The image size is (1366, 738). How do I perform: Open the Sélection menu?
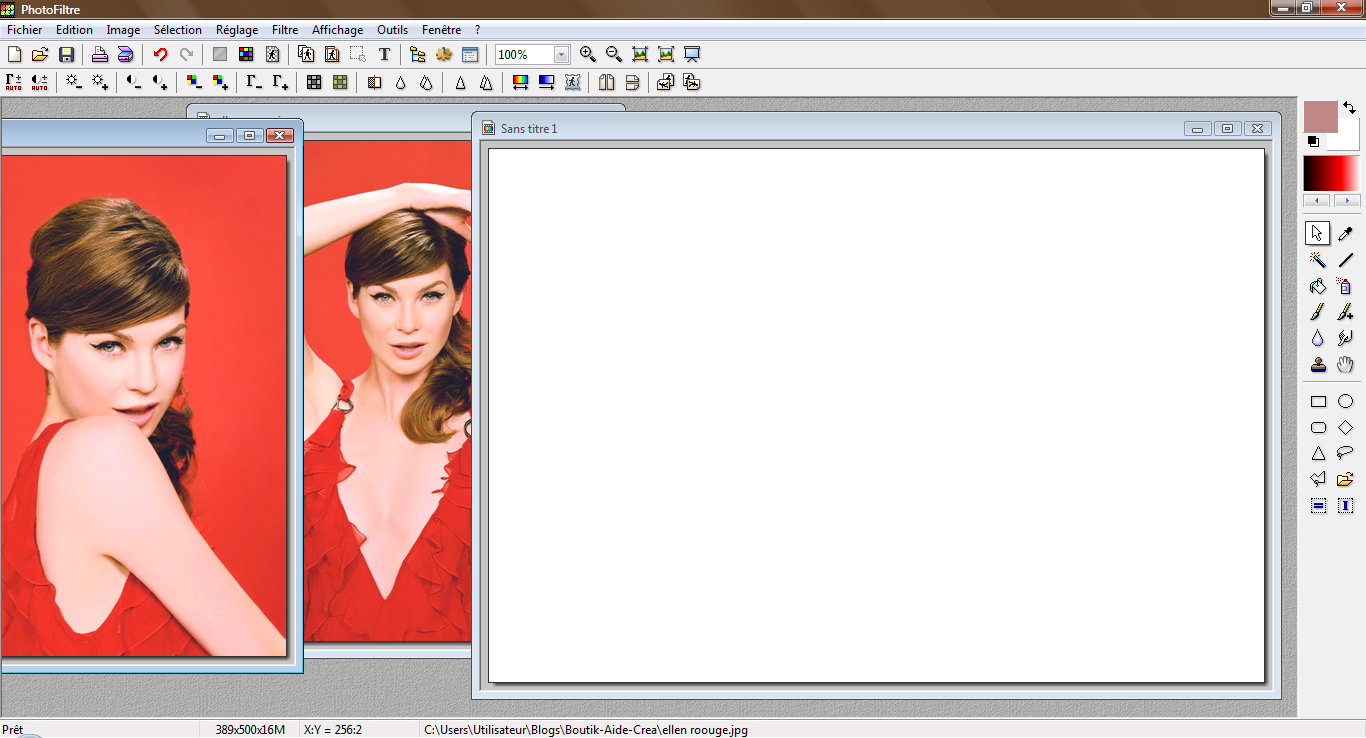[178, 30]
